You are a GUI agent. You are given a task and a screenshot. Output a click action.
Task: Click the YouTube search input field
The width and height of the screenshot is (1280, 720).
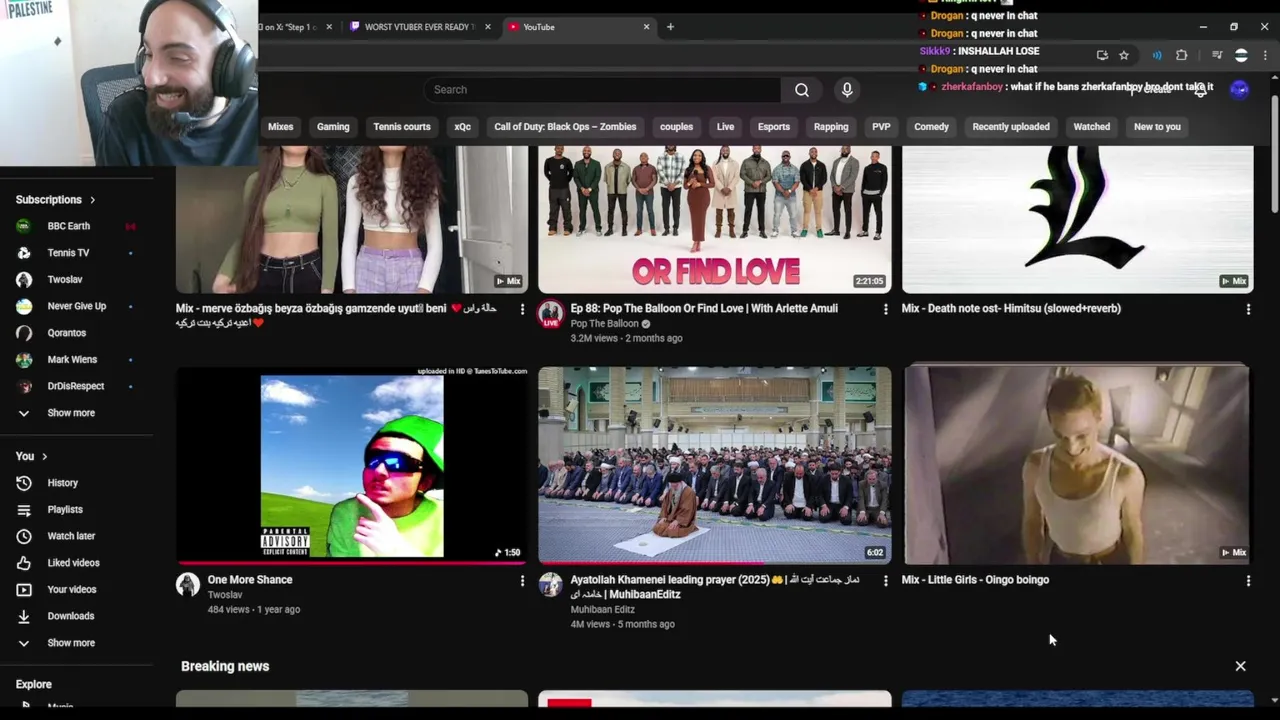pyautogui.click(x=602, y=90)
